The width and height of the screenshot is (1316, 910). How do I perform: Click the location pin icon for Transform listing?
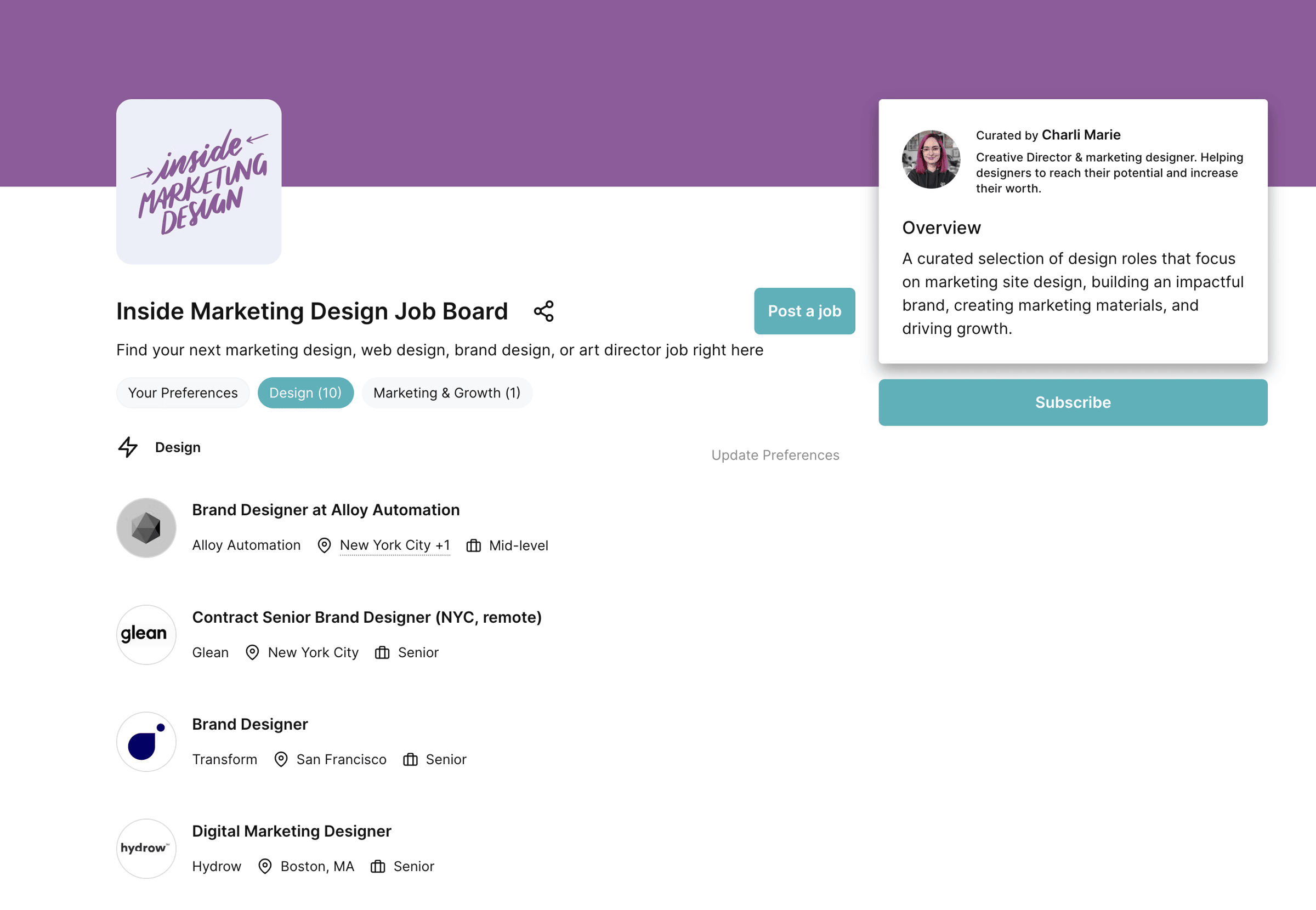coord(281,759)
